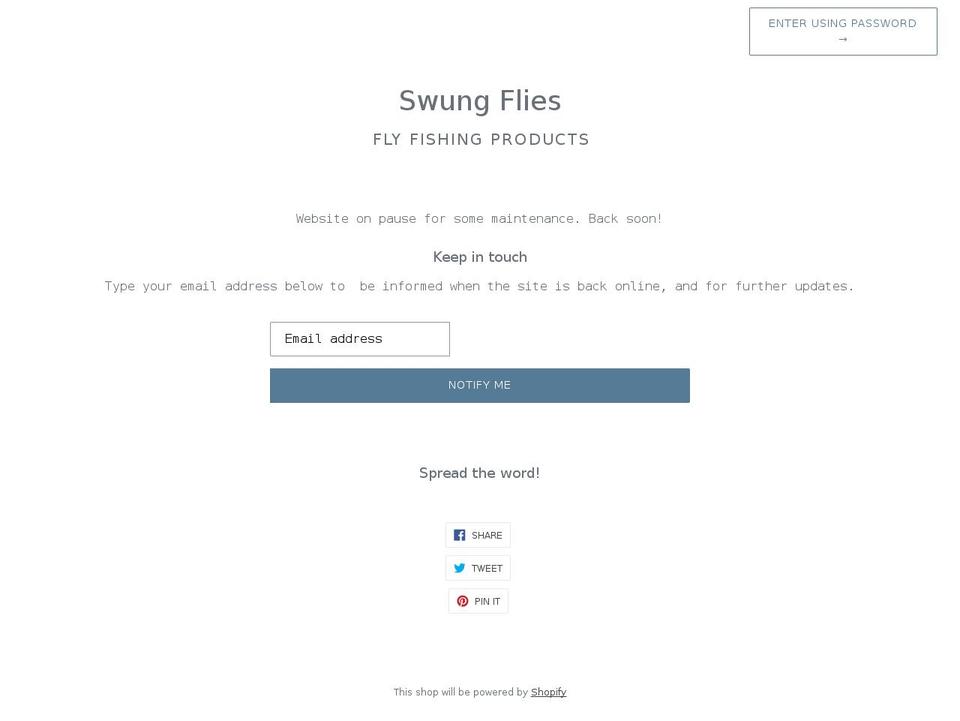Viewport: 960px width, 721px height.
Task: Click the maintenance message text
Action: 478,218
